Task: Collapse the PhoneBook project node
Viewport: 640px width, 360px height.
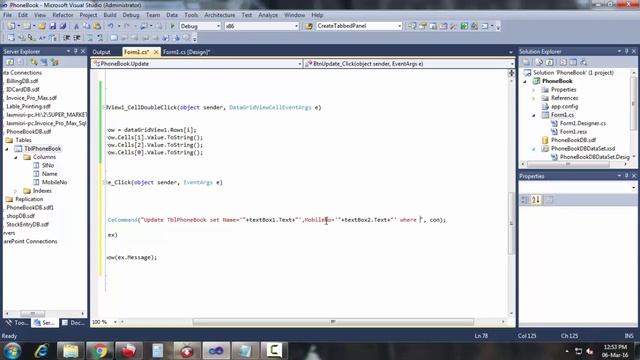Action: click(x=525, y=81)
